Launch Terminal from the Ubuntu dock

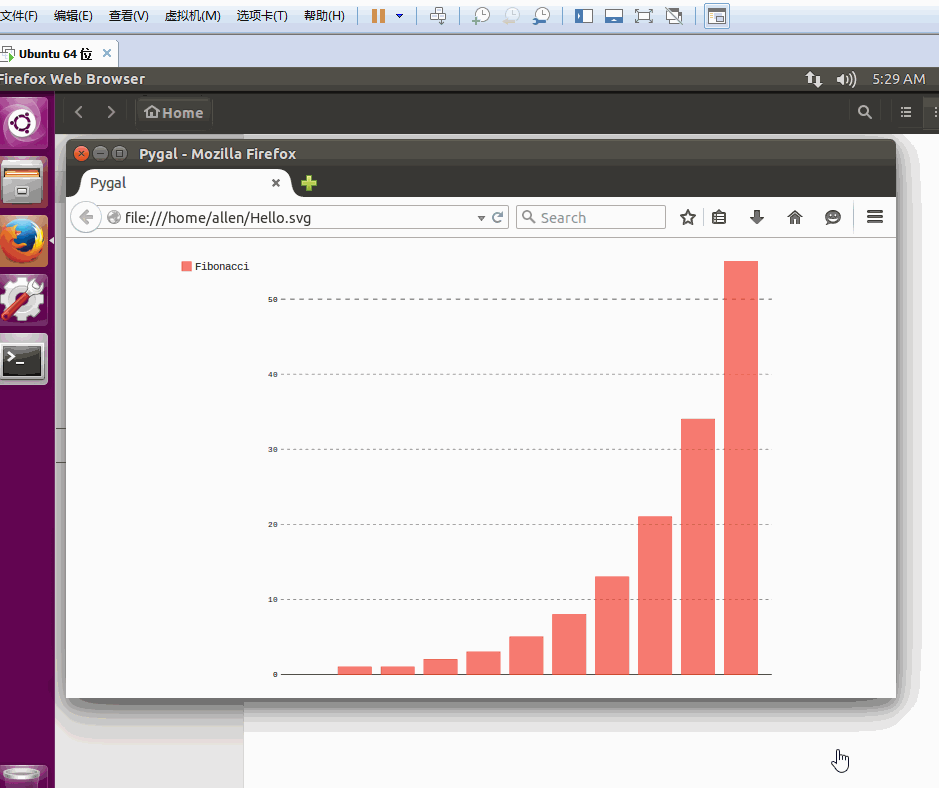(23, 359)
